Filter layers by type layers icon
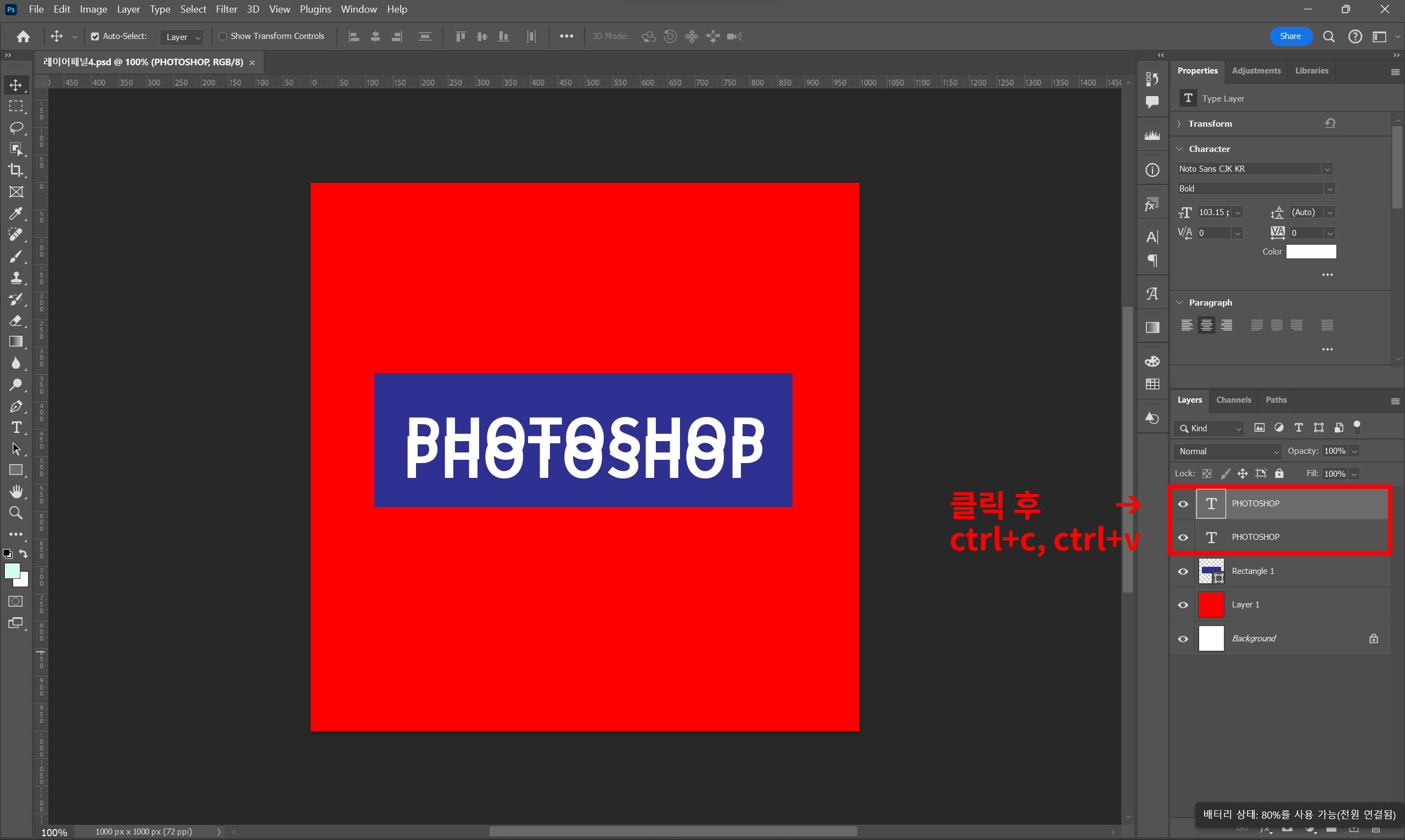1405x840 pixels. (x=1299, y=428)
